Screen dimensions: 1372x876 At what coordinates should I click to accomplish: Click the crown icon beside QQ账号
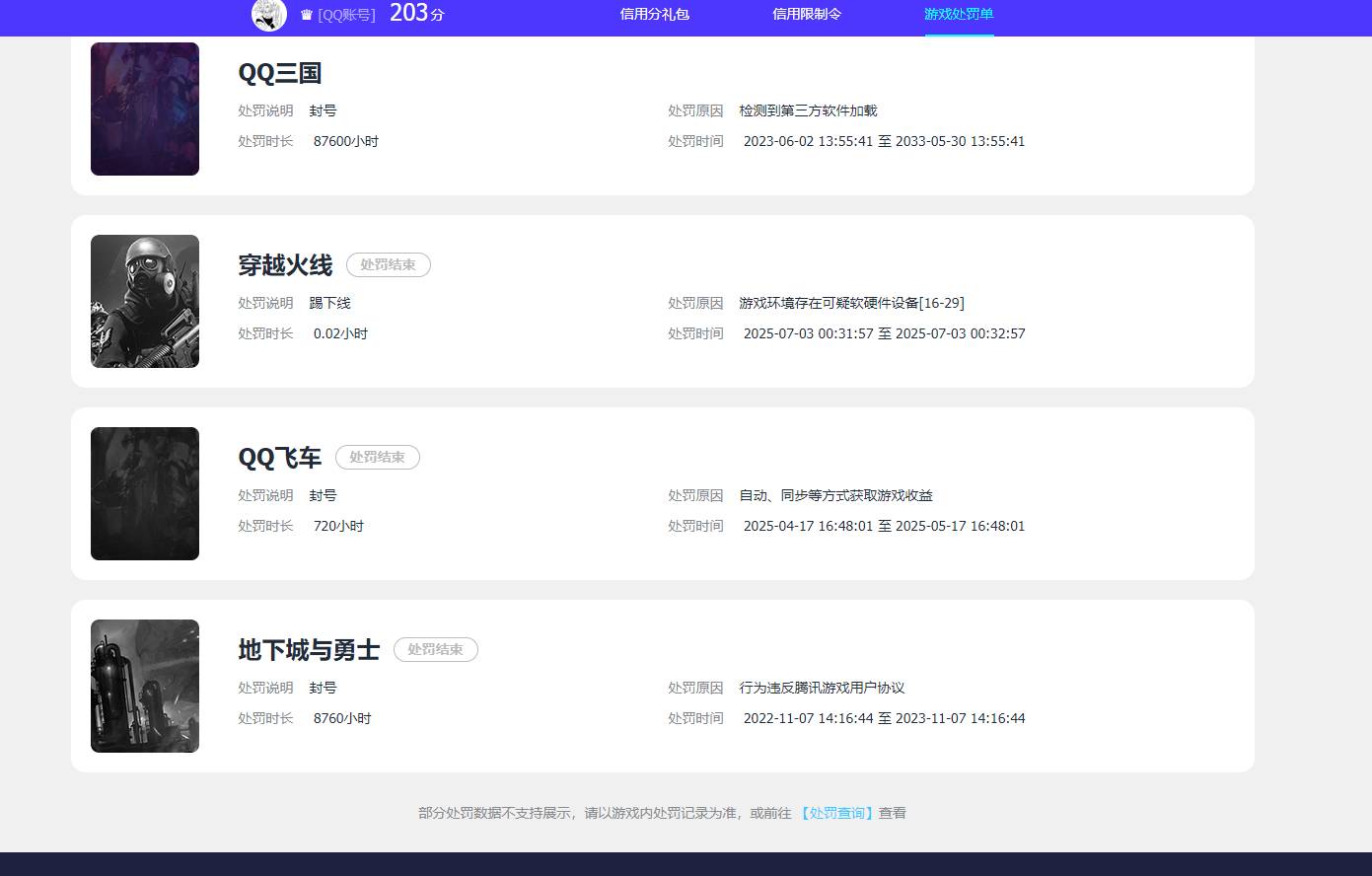(307, 15)
